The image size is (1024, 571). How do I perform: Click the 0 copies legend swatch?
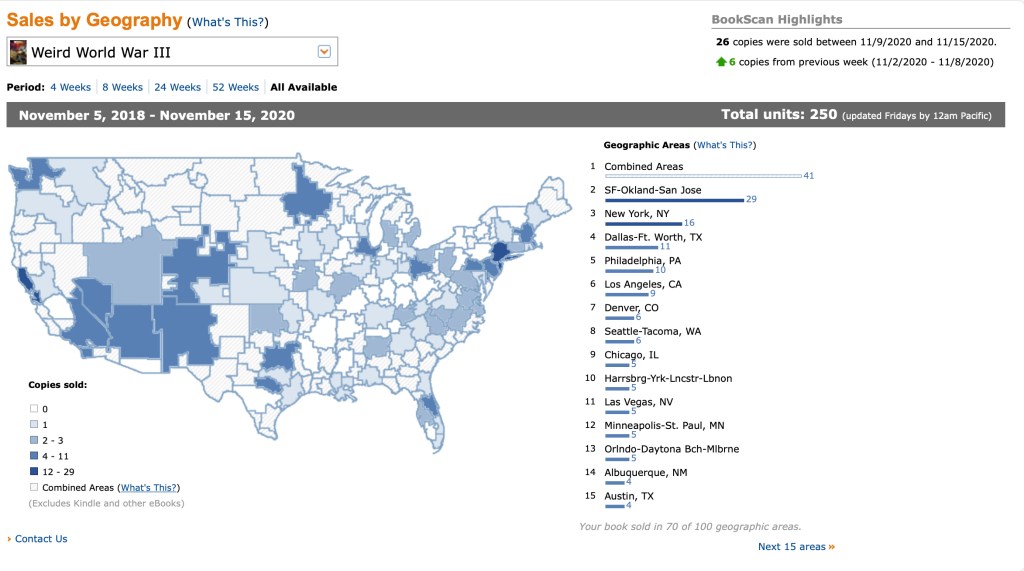click(x=33, y=409)
